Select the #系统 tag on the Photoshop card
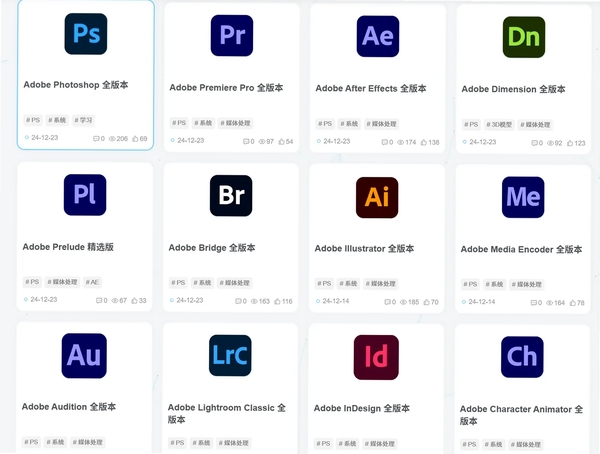The width and height of the screenshot is (600, 454). click(x=57, y=120)
